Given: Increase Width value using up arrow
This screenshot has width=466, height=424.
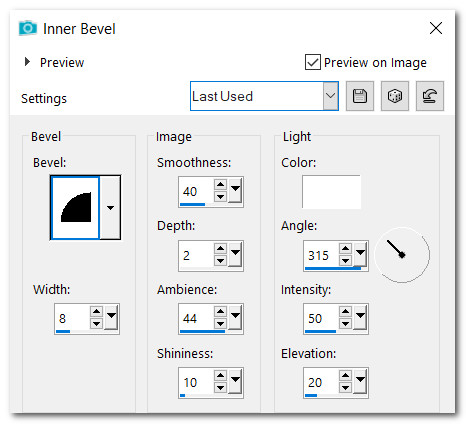Looking at the screenshot, I should point(96,312).
